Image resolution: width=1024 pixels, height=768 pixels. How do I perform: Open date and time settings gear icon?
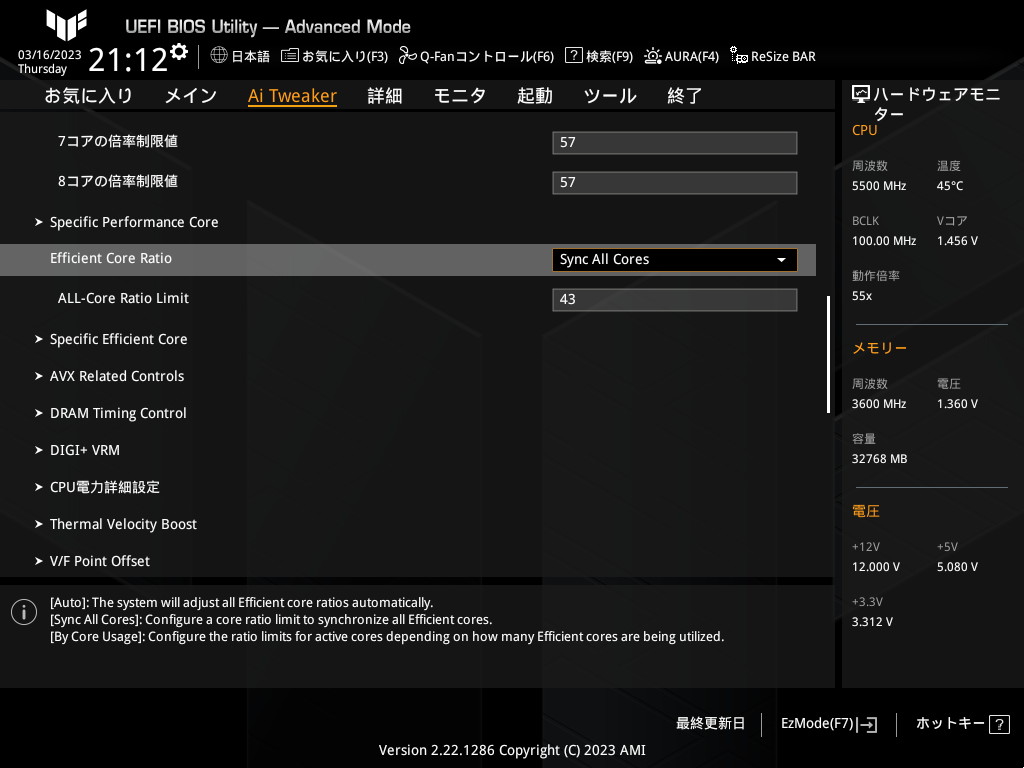pyautogui.click(x=179, y=51)
